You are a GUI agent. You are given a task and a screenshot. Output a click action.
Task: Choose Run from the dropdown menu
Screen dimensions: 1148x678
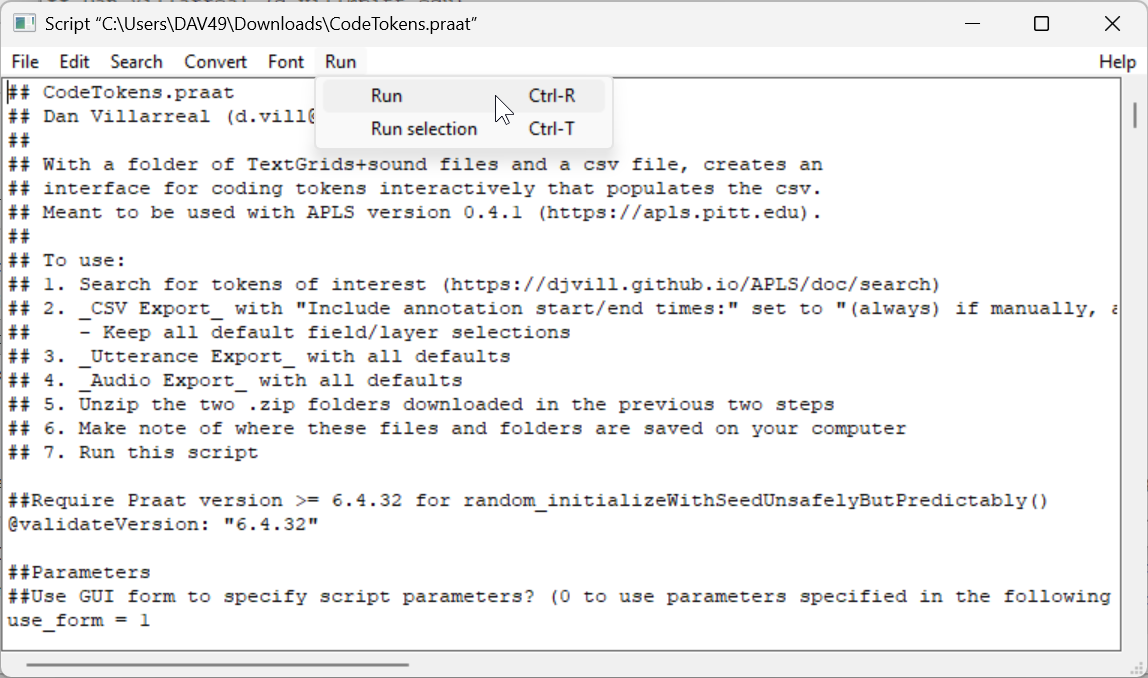[x=387, y=96]
